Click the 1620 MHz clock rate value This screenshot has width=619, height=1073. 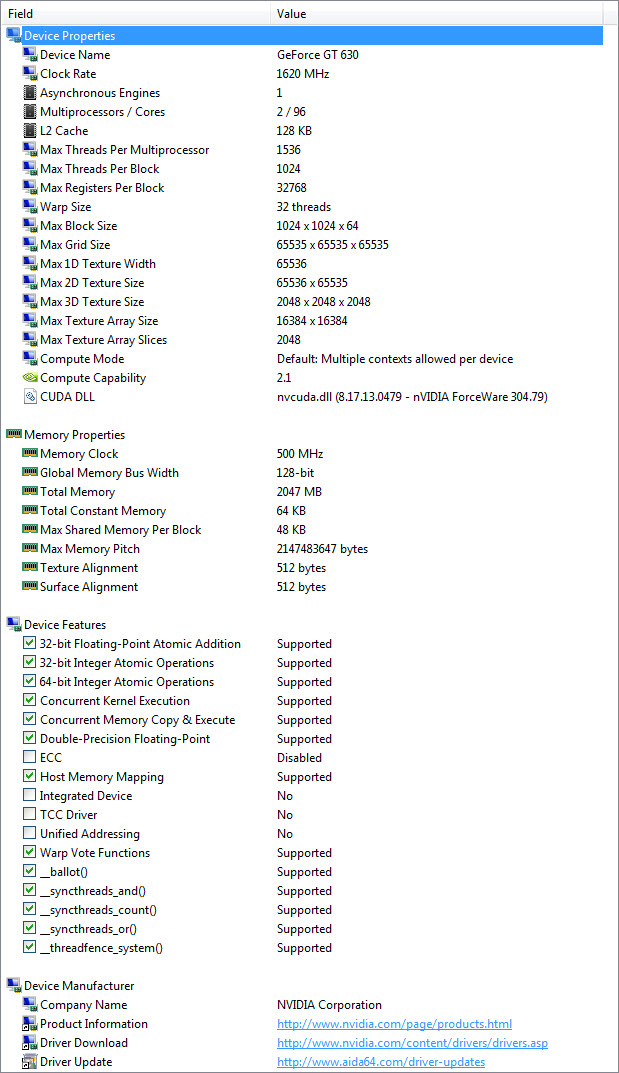tap(303, 74)
